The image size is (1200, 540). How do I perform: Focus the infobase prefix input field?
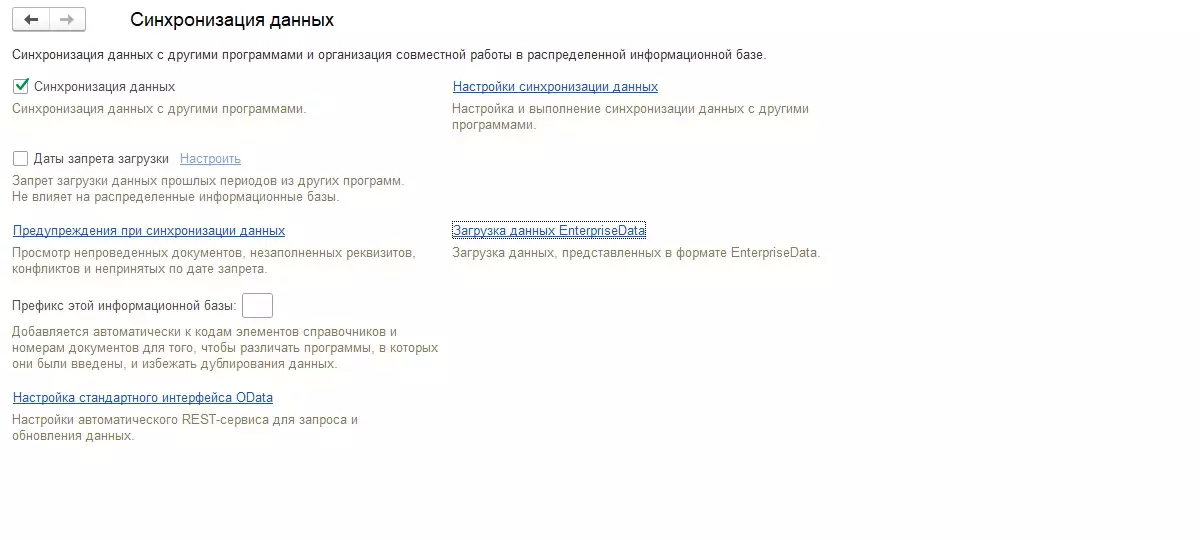coord(257,305)
